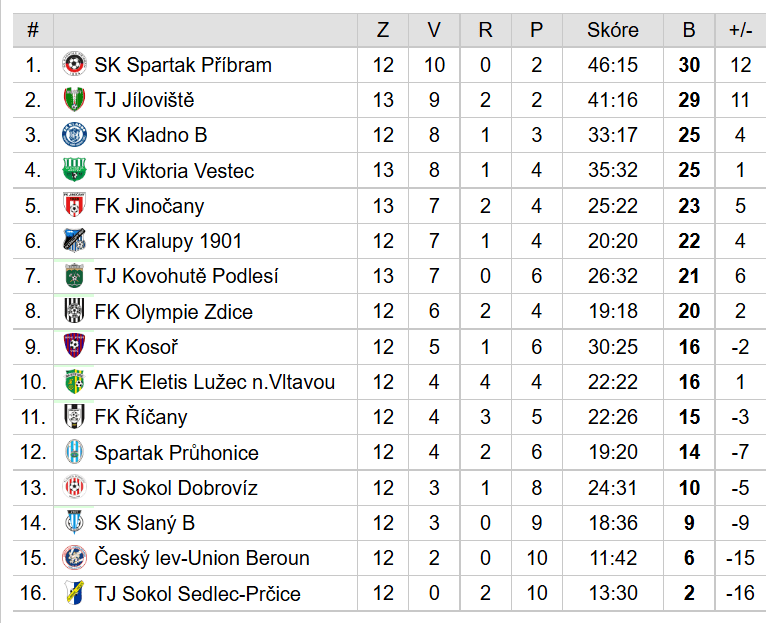The width and height of the screenshot is (773, 623).
Task: Click the TJ Jíloviště club logo
Action: click(x=74, y=100)
